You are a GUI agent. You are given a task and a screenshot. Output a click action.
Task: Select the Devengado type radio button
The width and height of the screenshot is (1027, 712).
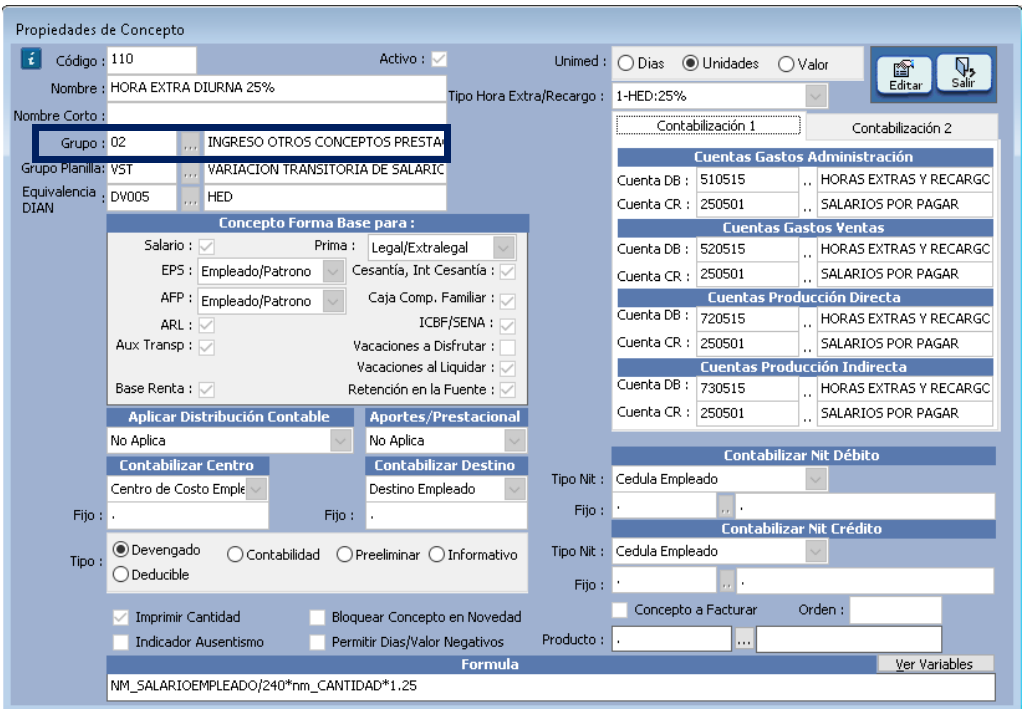pos(121,550)
